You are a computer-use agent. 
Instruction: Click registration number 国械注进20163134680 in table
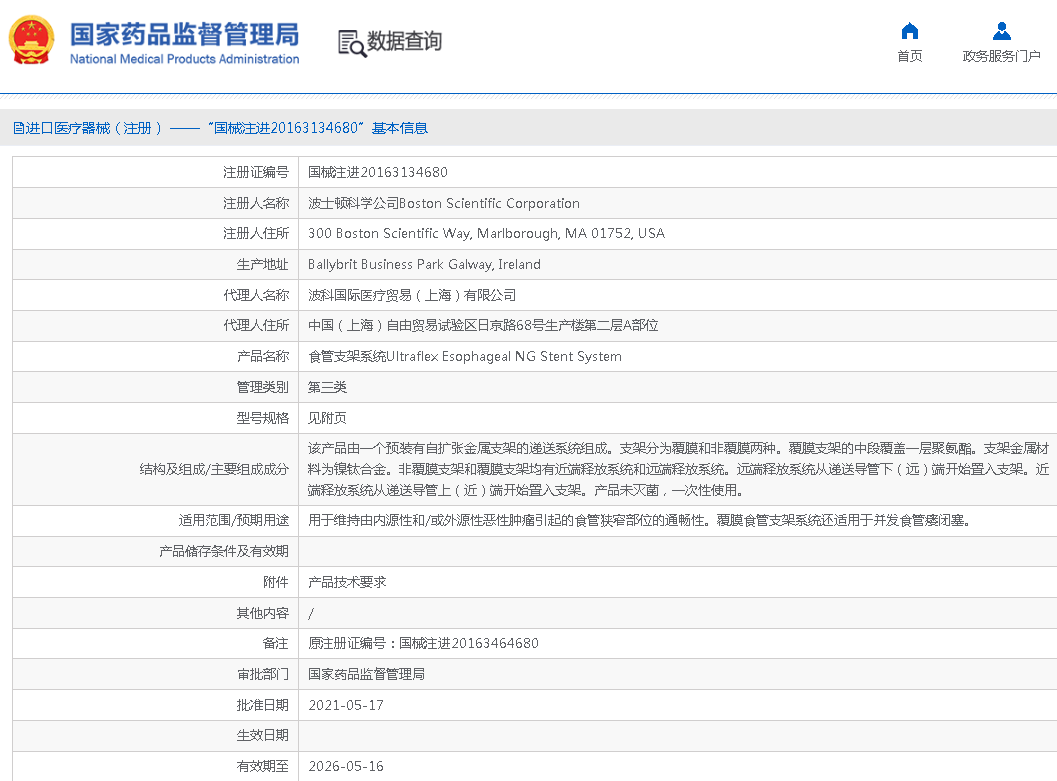(377, 173)
